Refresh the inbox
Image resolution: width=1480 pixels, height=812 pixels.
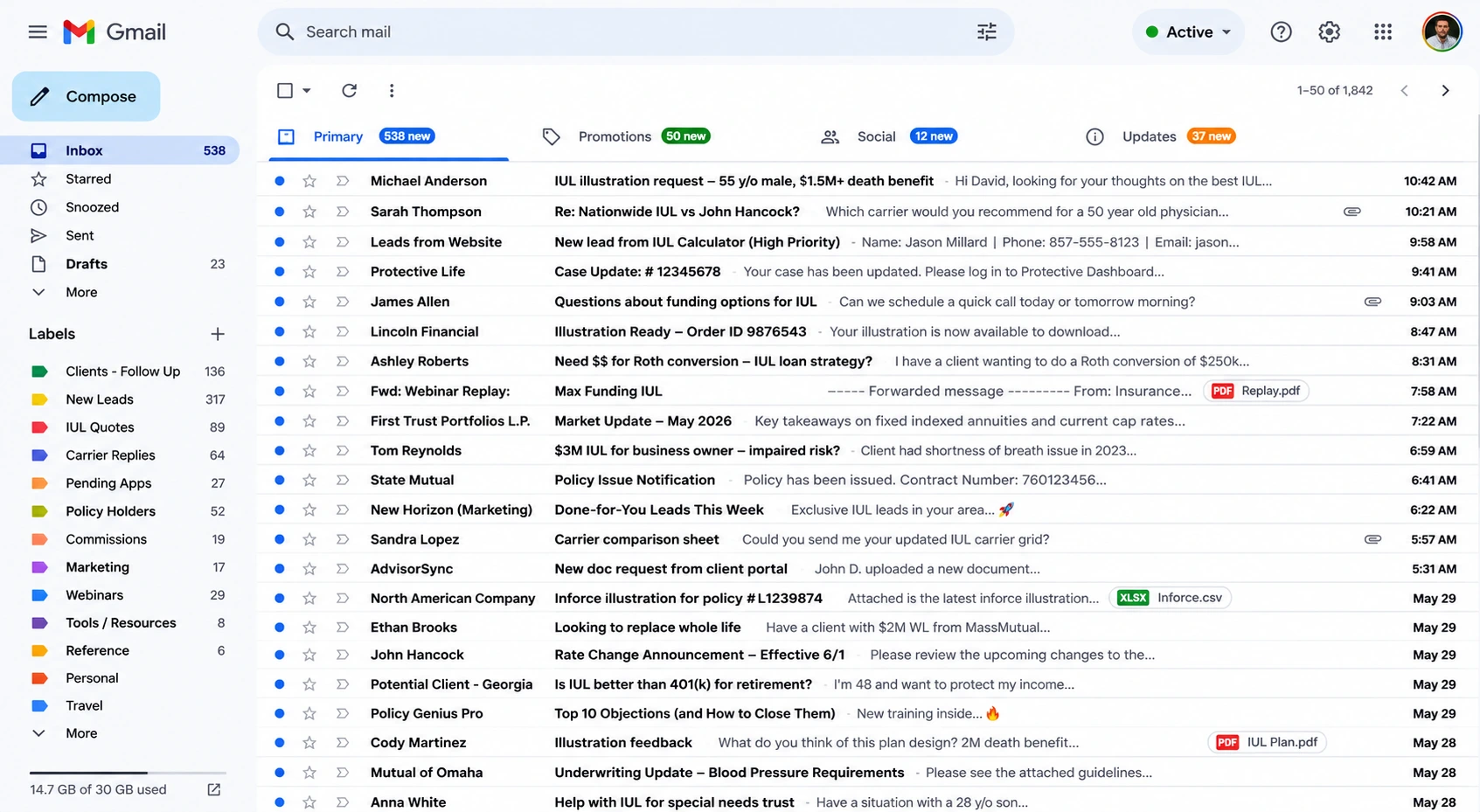(349, 90)
